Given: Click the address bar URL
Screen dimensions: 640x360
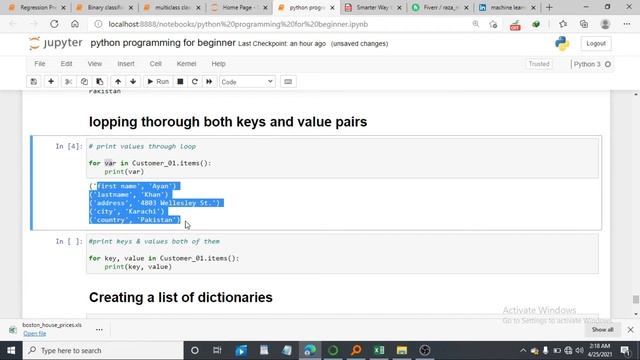Looking at the screenshot, I should click(238, 24).
